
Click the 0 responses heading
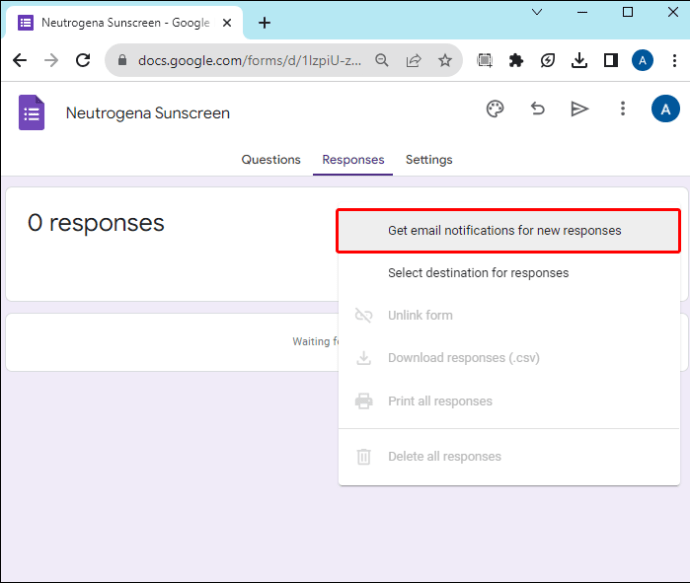point(96,223)
